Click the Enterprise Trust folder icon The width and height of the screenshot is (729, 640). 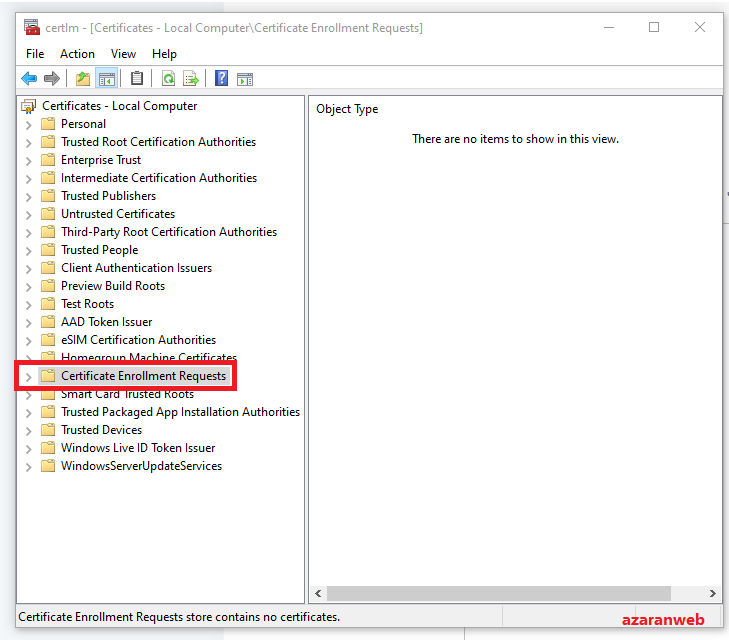pyautogui.click(x=48, y=160)
